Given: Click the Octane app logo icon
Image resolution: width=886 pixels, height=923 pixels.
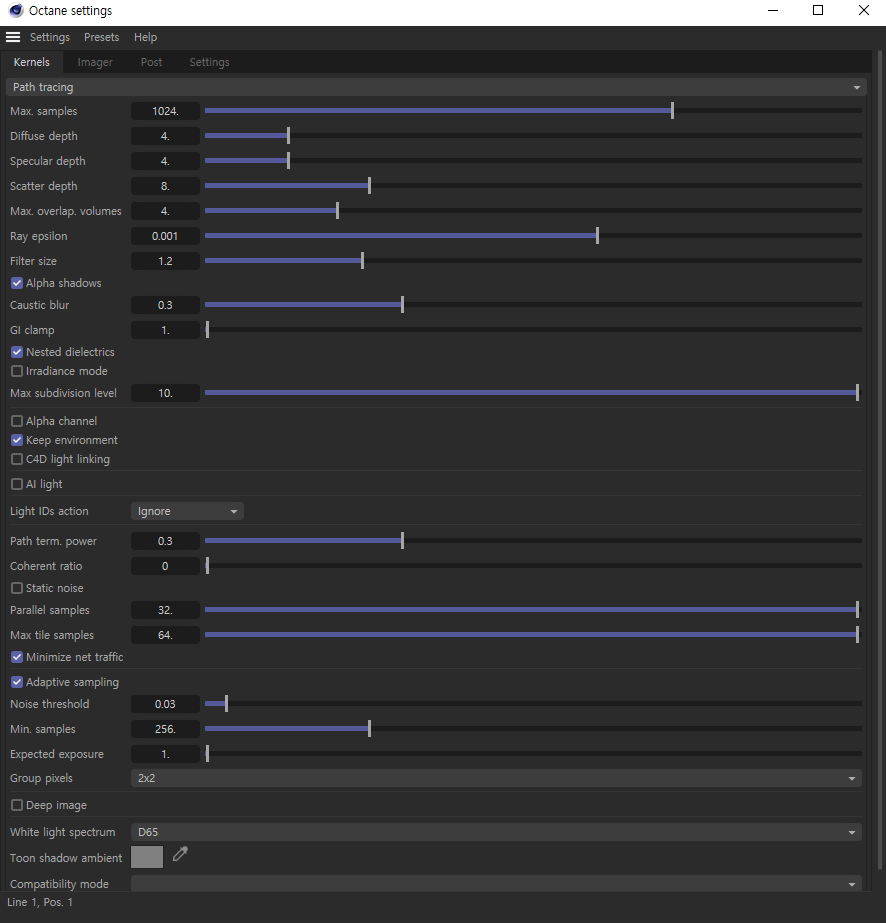Looking at the screenshot, I should click(16, 11).
